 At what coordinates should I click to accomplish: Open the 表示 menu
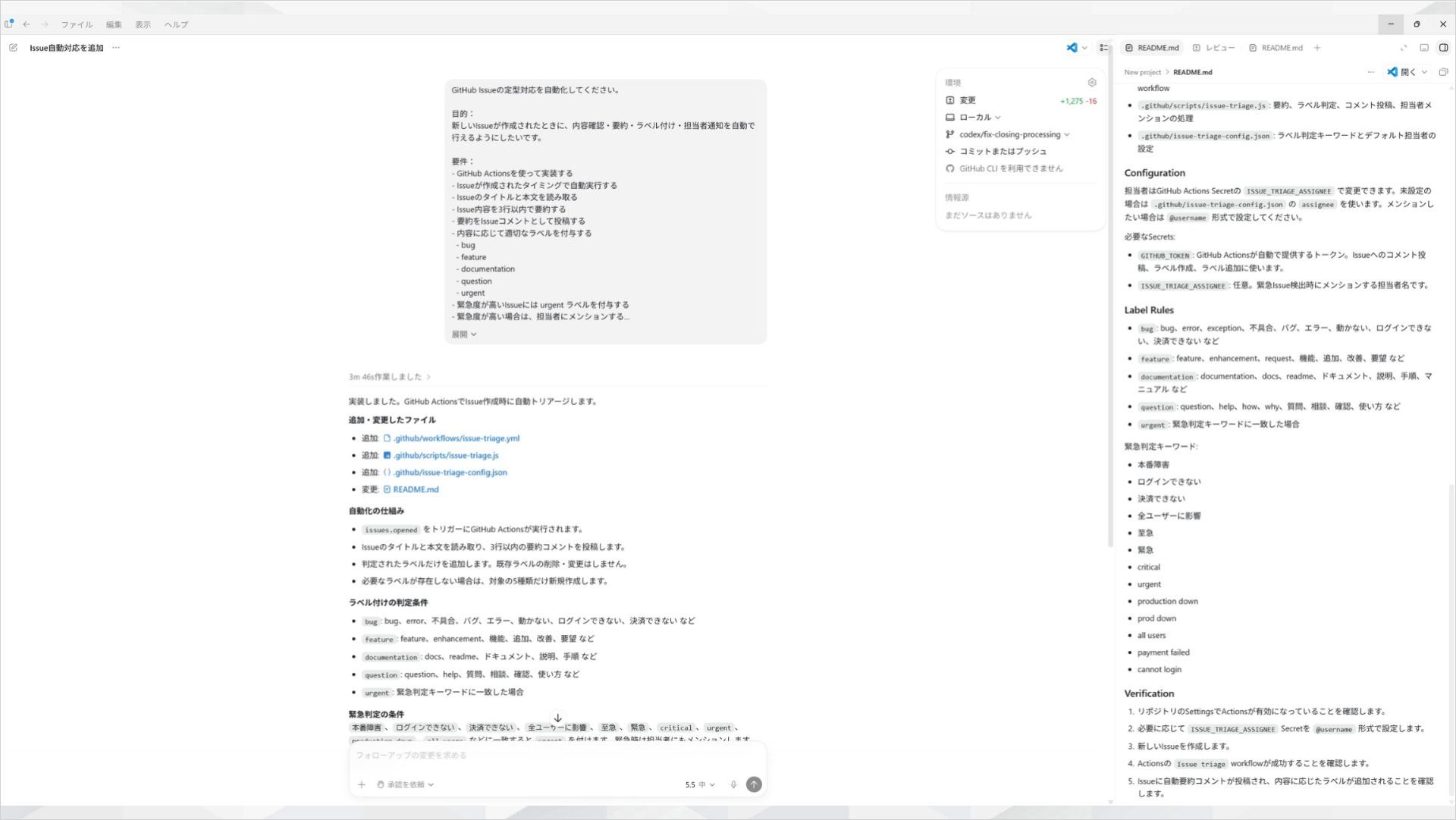click(x=143, y=24)
